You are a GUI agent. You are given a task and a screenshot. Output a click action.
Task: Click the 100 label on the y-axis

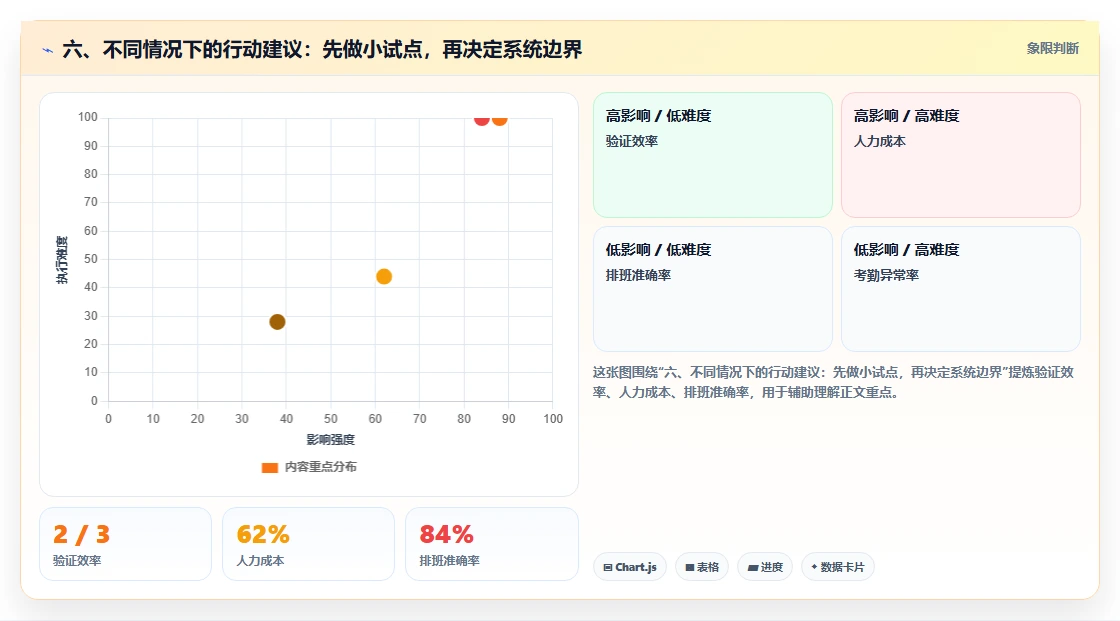(x=88, y=117)
